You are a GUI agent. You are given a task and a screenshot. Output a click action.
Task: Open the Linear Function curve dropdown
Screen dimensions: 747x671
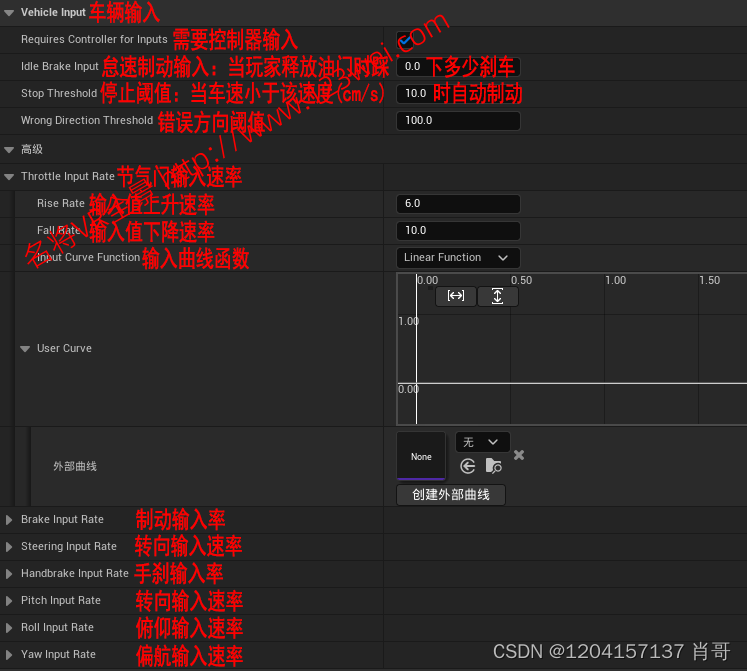(x=458, y=258)
